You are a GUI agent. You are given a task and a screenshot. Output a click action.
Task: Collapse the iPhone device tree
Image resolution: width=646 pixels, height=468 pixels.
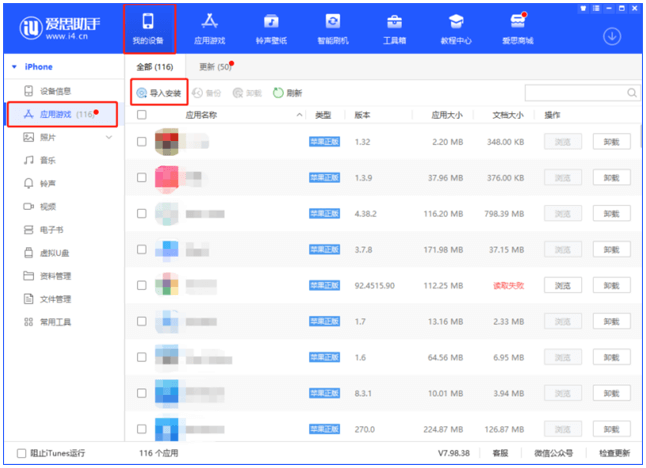pyautogui.click(x=14, y=67)
